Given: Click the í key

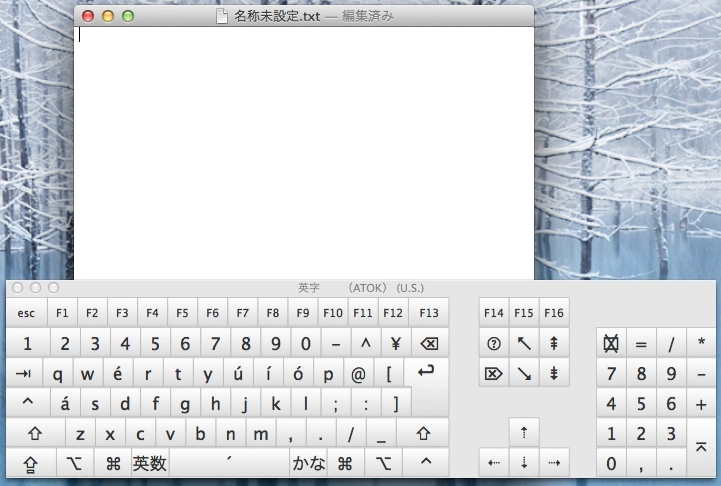Looking at the screenshot, I should pyautogui.click(x=268, y=374).
